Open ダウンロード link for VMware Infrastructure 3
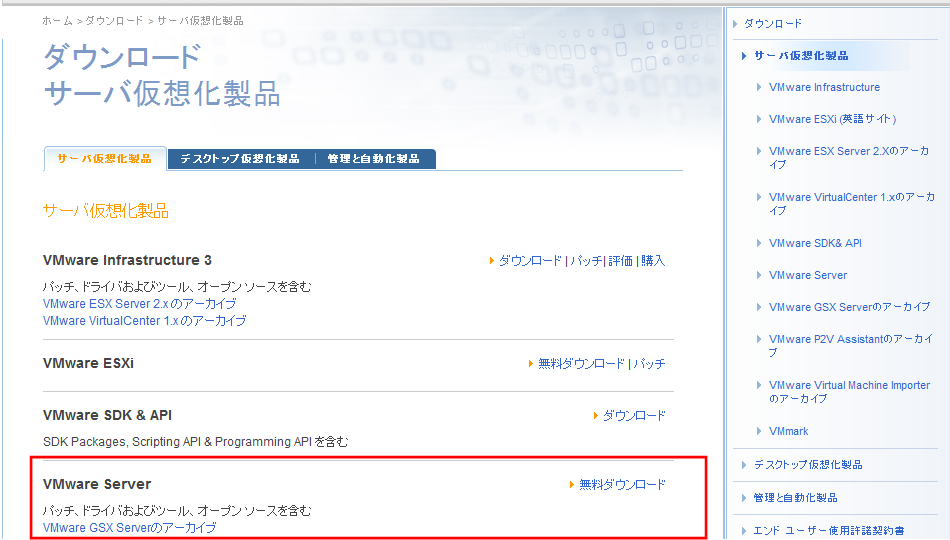 [x=530, y=261]
